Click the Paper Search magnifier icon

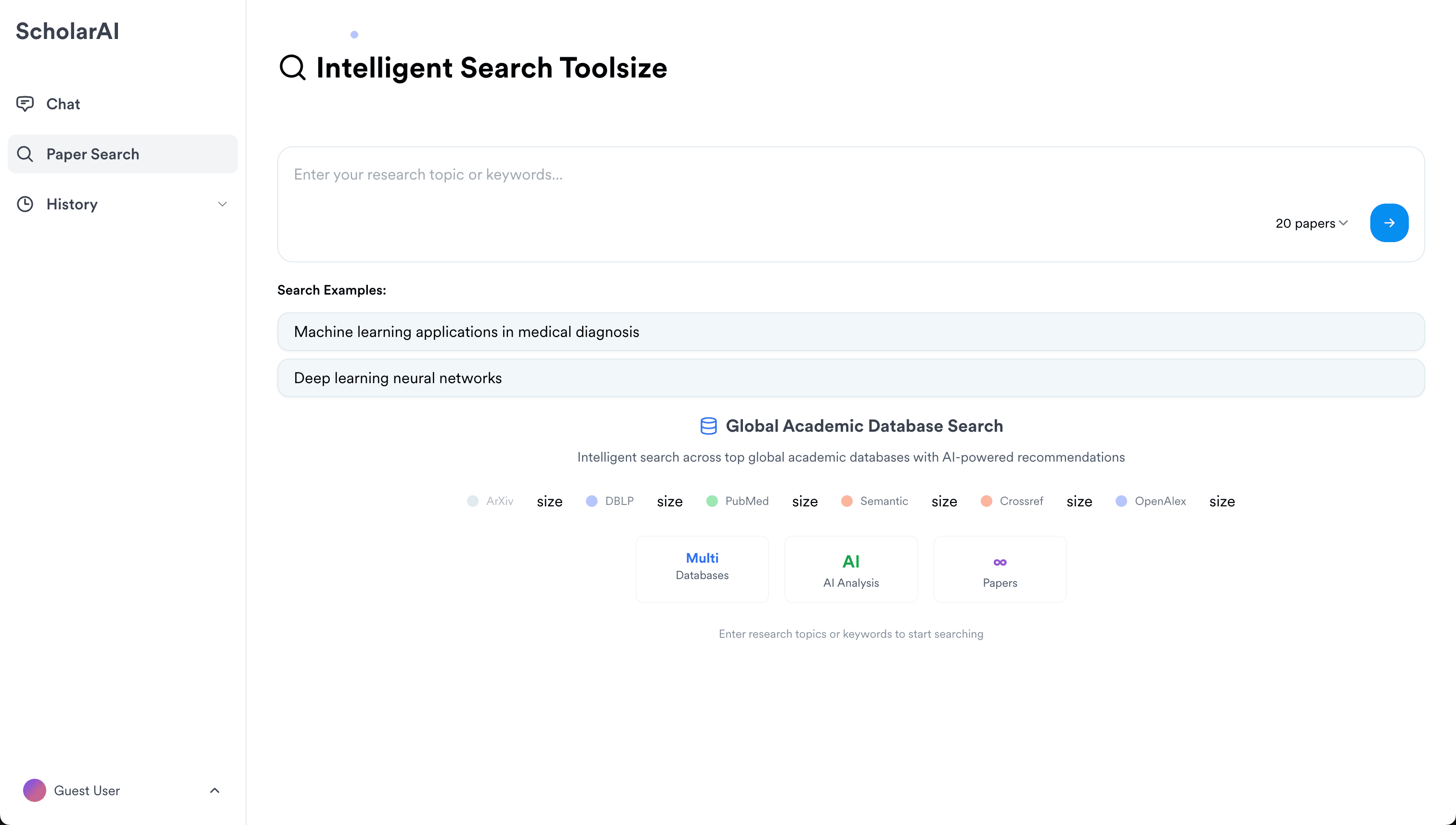pos(25,154)
